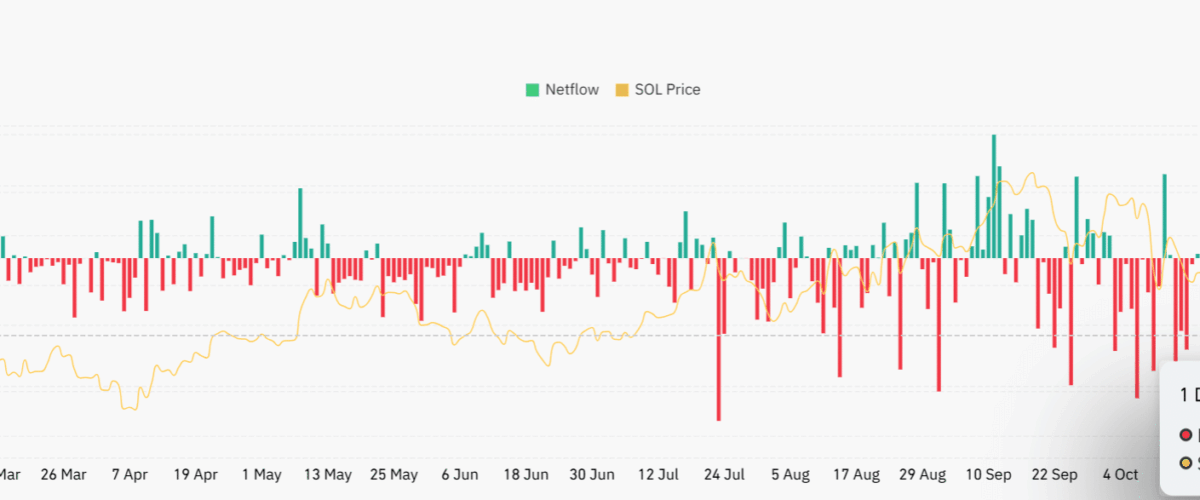The image size is (1200, 500).
Task: Click the red dot in the tooltip
Action: [x=1186, y=435]
